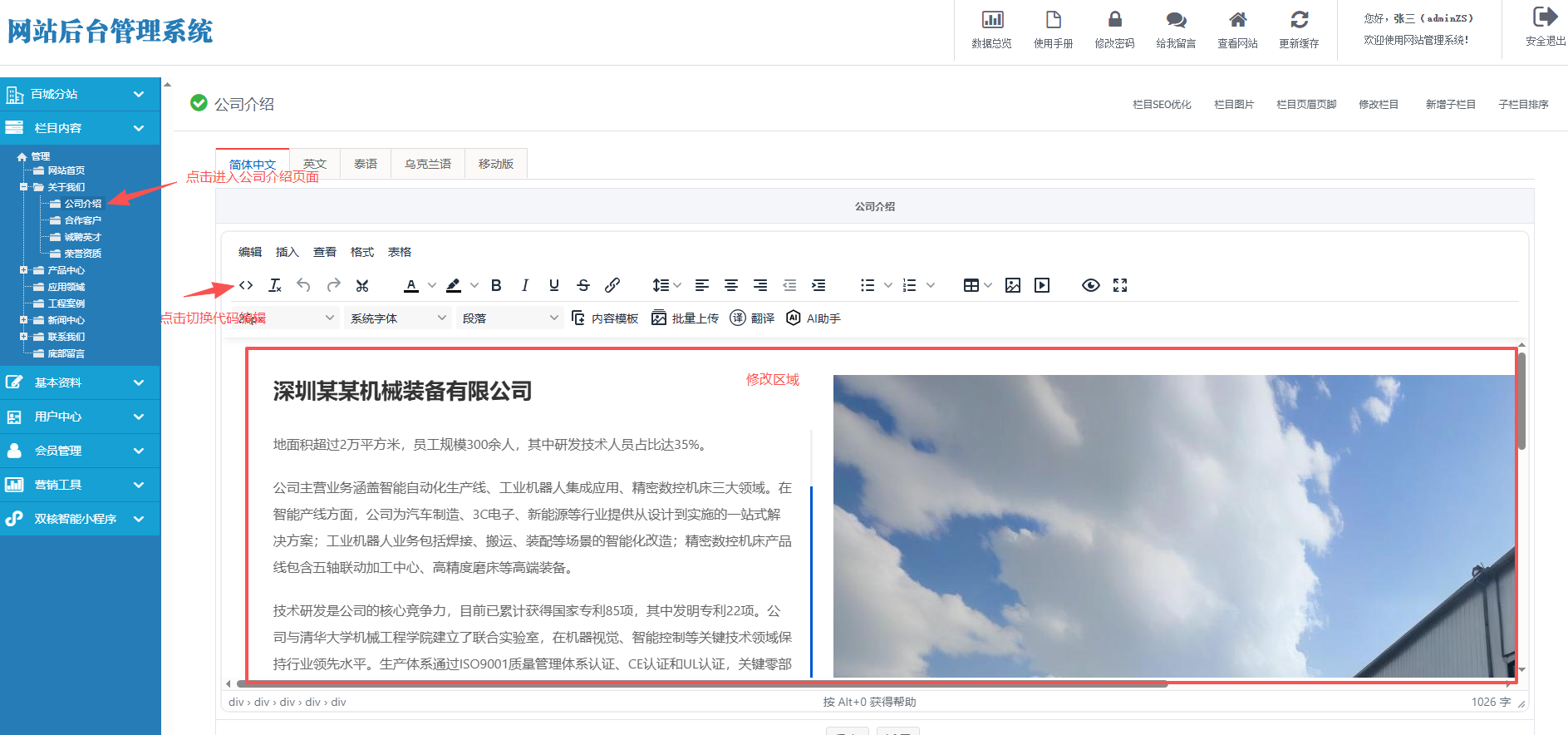Open the 系统字体 font dropdown
The image size is (1568, 735).
click(x=398, y=318)
